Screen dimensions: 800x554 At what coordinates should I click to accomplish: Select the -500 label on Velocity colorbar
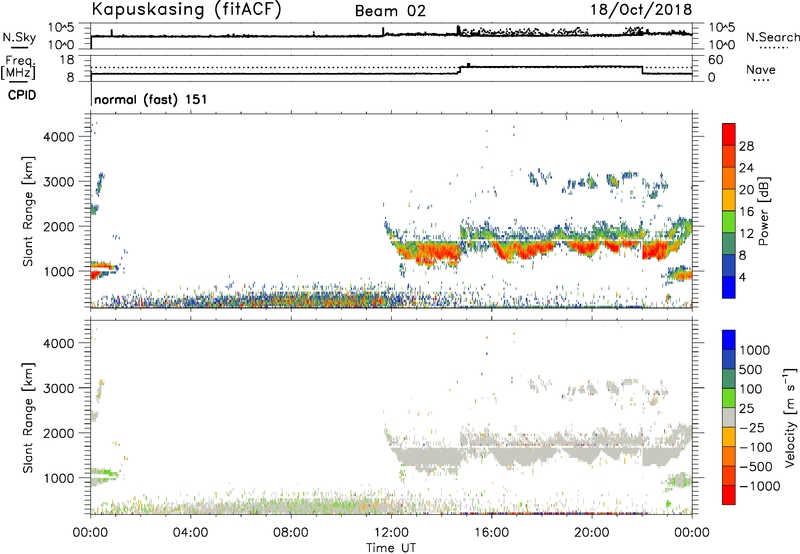[x=756, y=467]
